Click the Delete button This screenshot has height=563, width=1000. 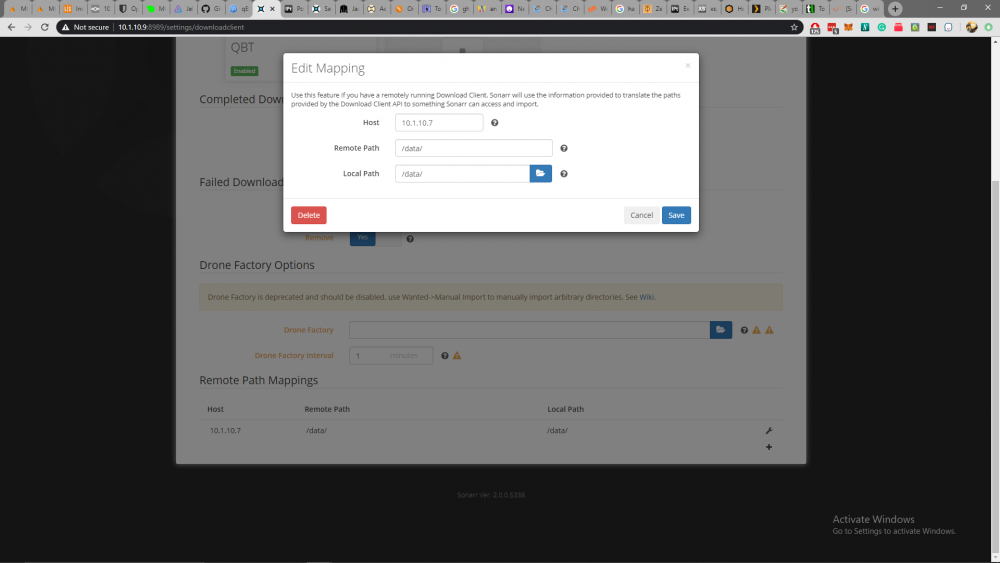pyautogui.click(x=309, y=215)
